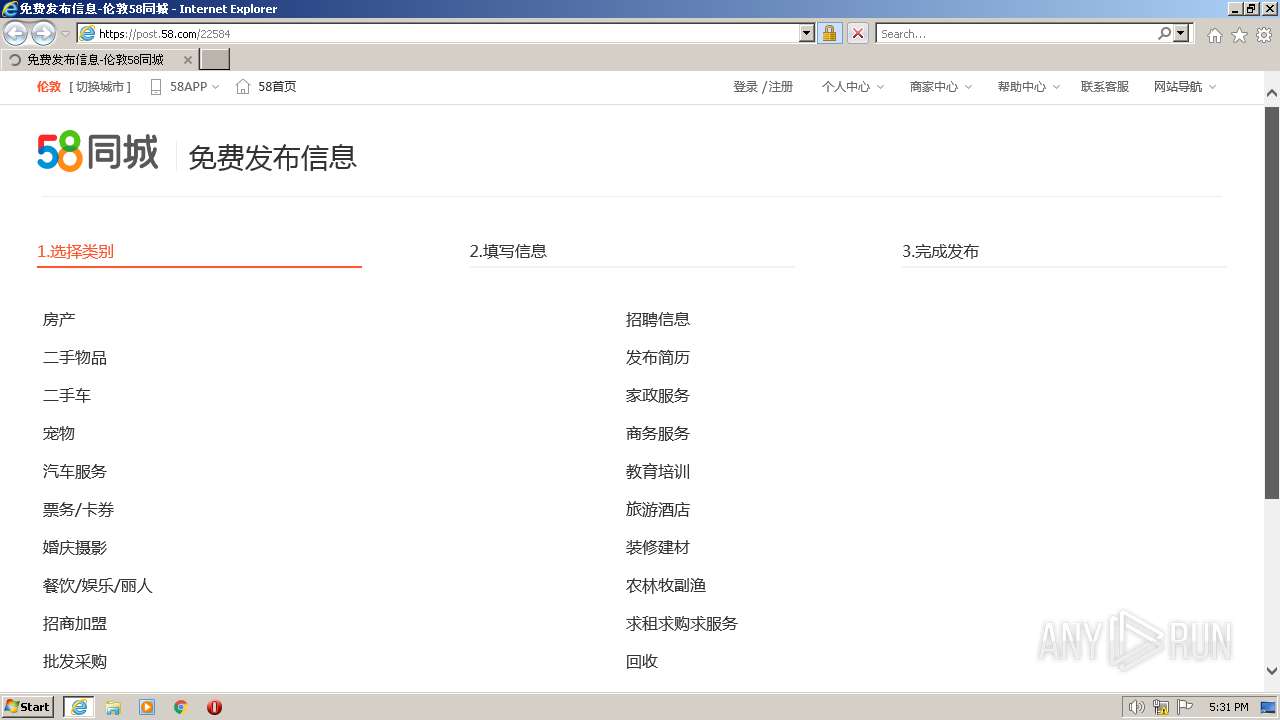This screenshot has height=720, width=1280.
Task: Open a new blank tab
Action: [x=215, y=60]
